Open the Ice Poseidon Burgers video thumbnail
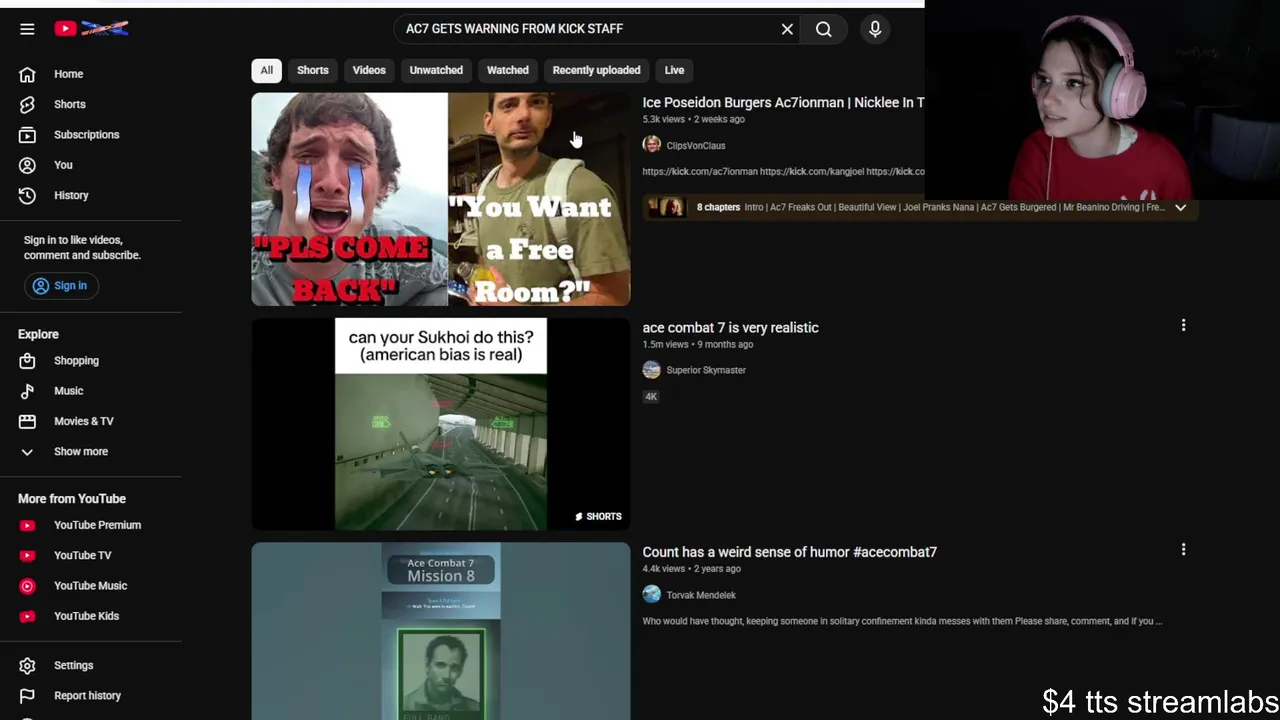The height and width of the screenshot is (720, 1280). pyautogui.click(x=441, y=199)
